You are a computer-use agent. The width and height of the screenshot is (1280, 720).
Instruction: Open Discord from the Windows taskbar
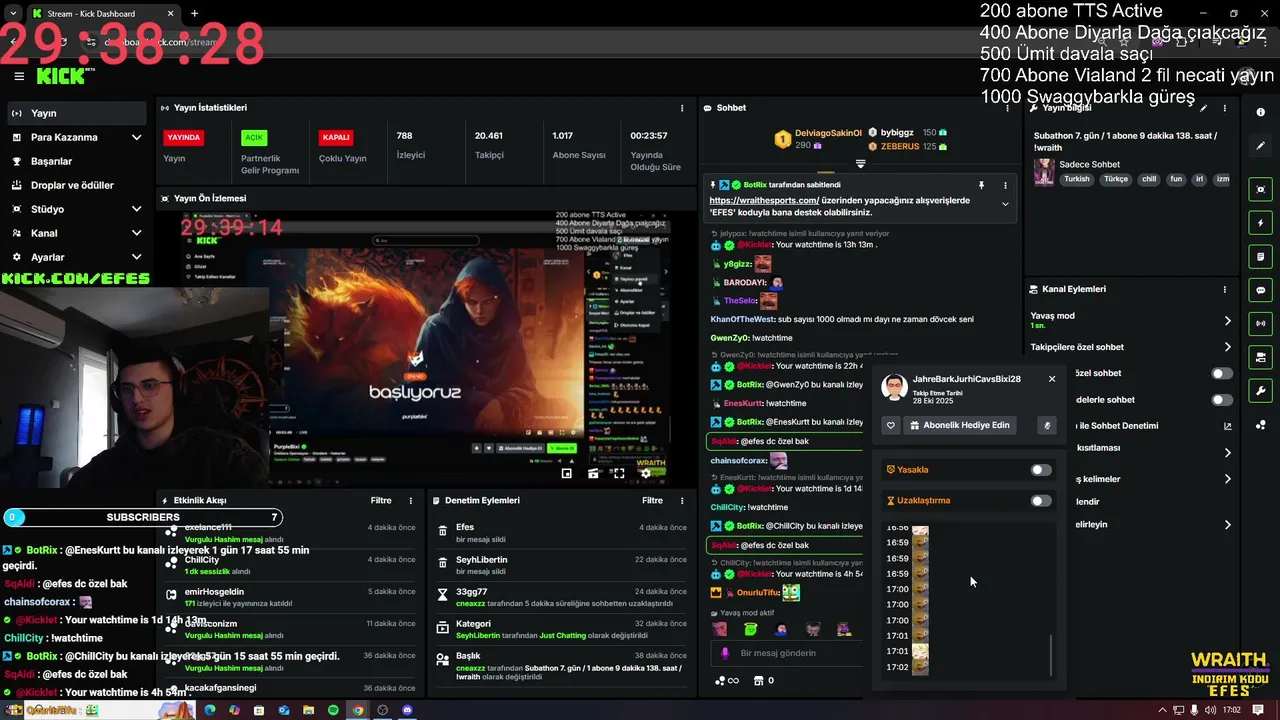(x=407, y=710)
